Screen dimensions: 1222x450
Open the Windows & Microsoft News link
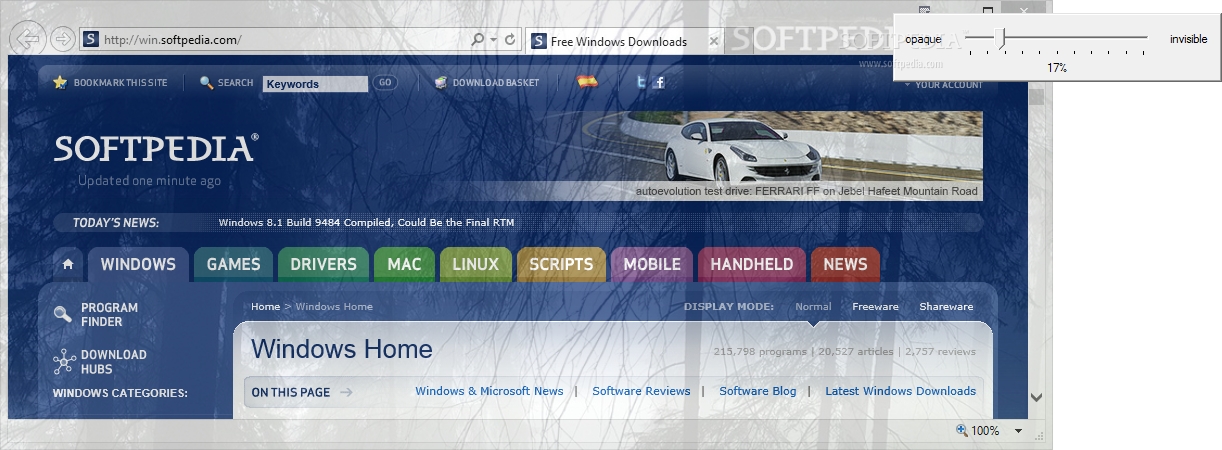click(x=489, y=391)
